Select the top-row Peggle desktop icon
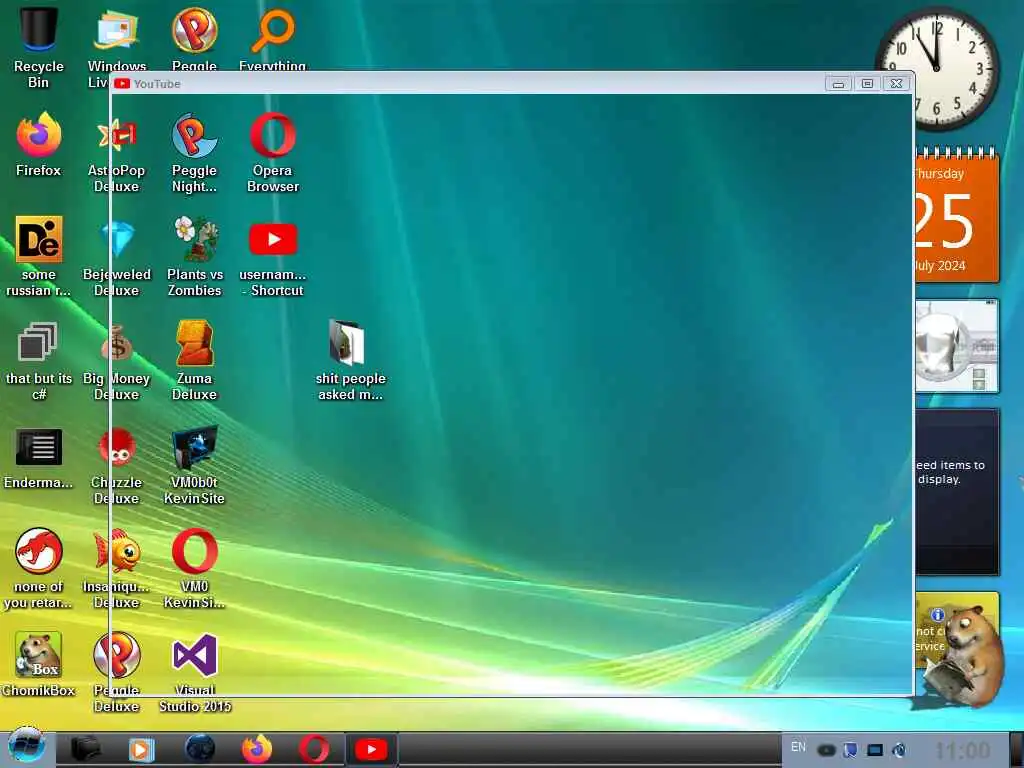Screen dimensions: 1024x768 click(x=195, y=31)
